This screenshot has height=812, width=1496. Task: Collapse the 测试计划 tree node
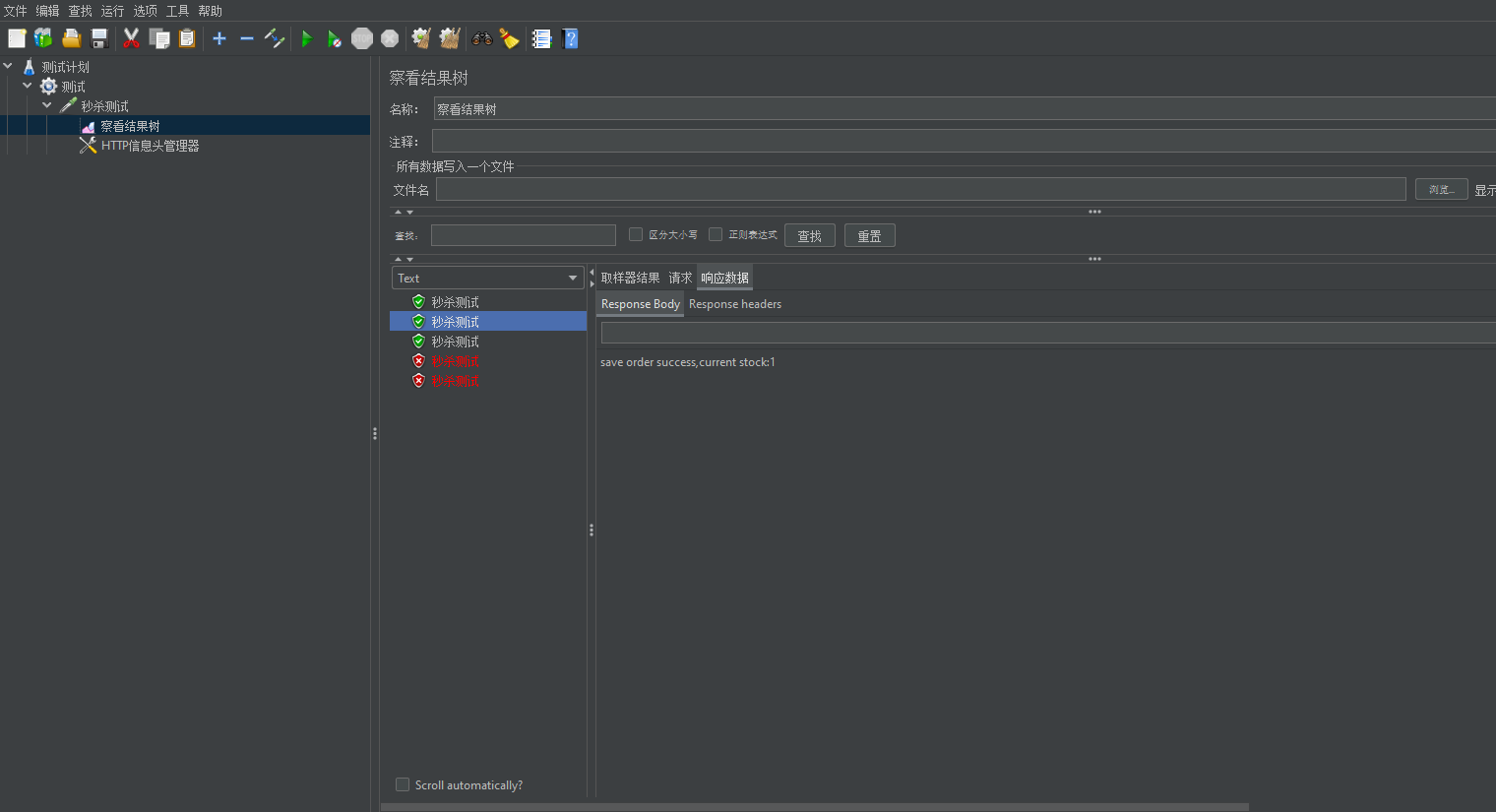coord(8,66)
